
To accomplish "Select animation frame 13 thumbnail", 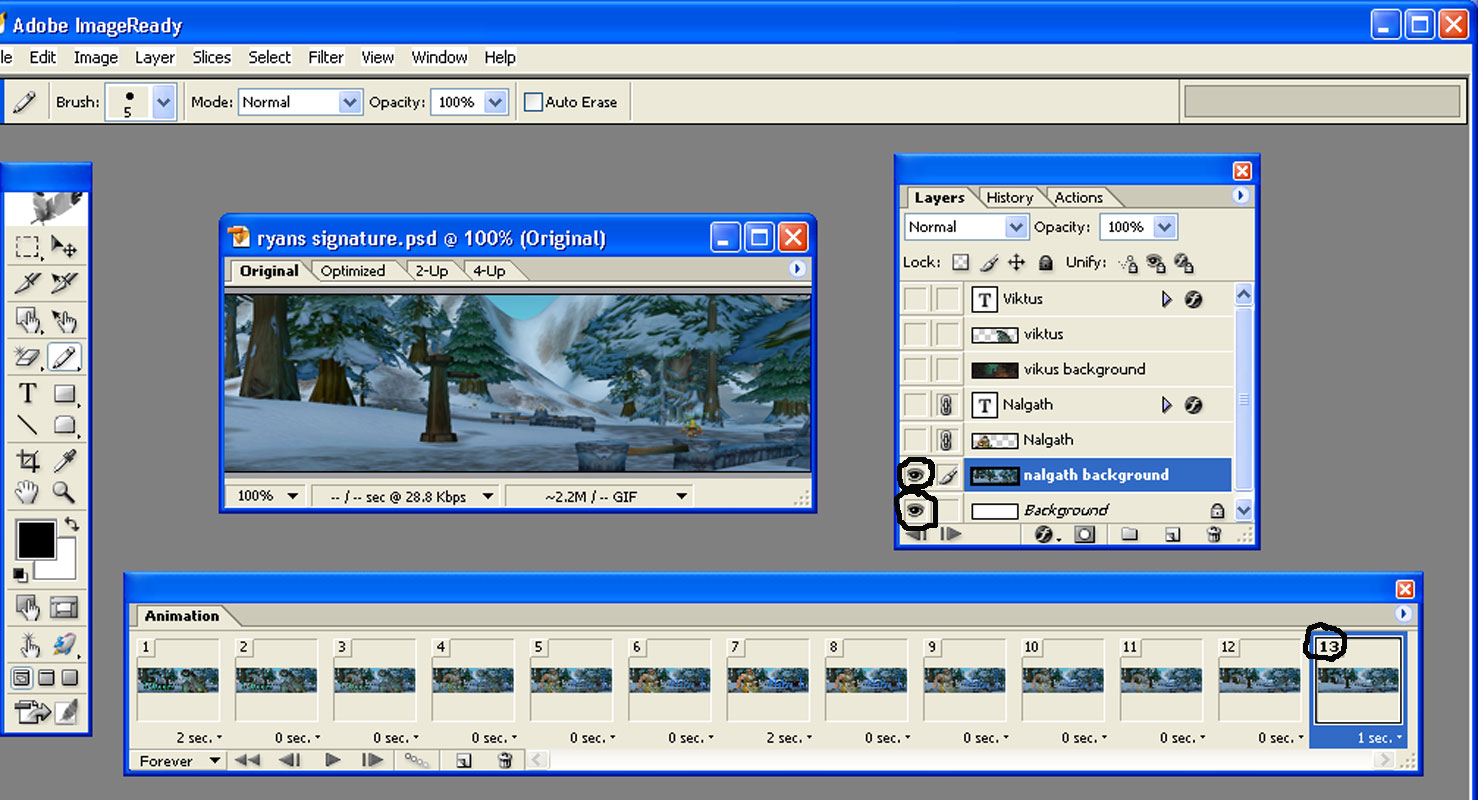I will click(1358, 680).
